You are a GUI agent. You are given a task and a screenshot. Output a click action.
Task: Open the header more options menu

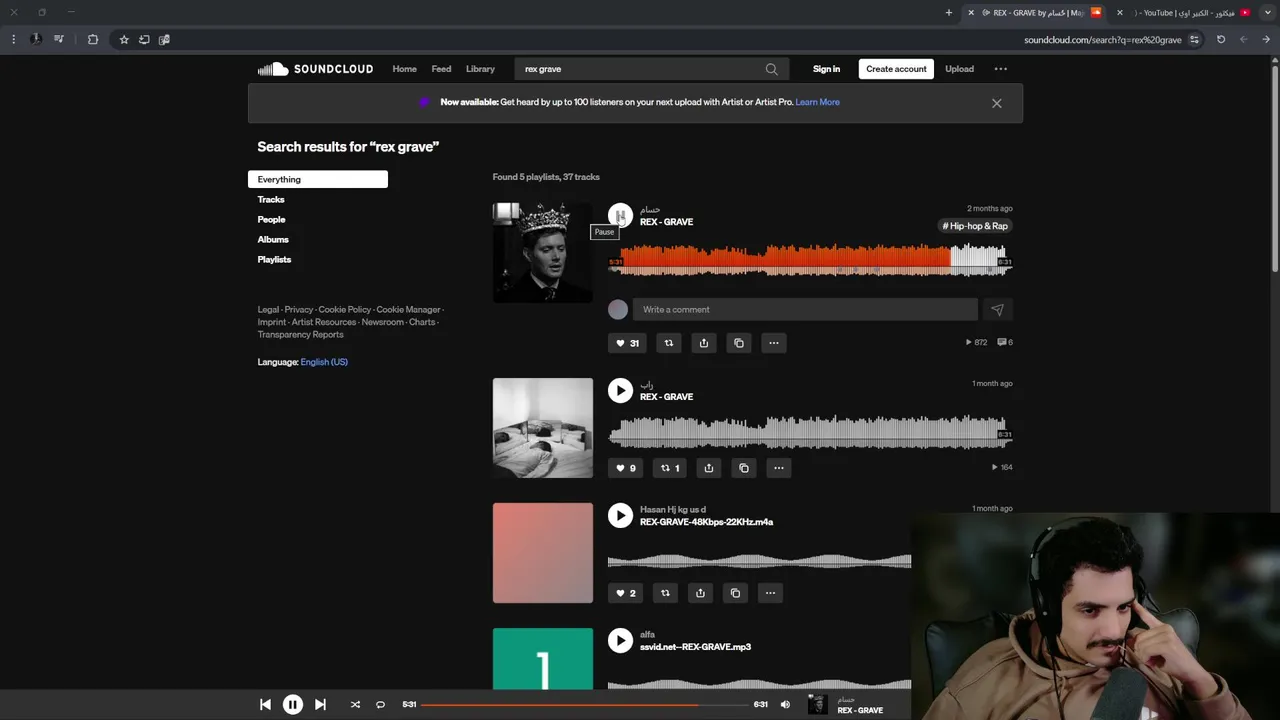tap(1000, 69)
